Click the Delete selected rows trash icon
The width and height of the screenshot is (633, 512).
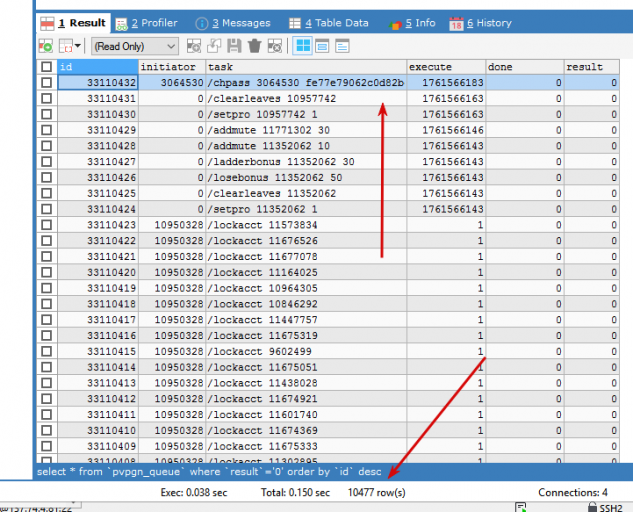tap(254, 46)
